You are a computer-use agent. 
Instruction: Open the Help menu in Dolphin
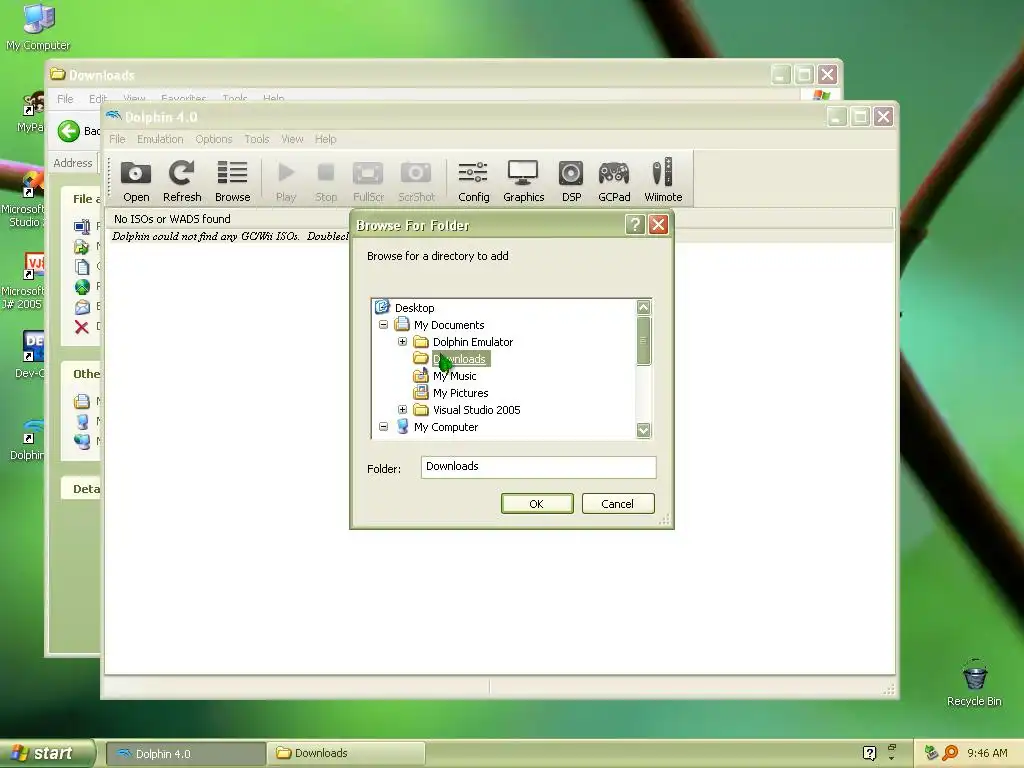(x=325, y=139)
